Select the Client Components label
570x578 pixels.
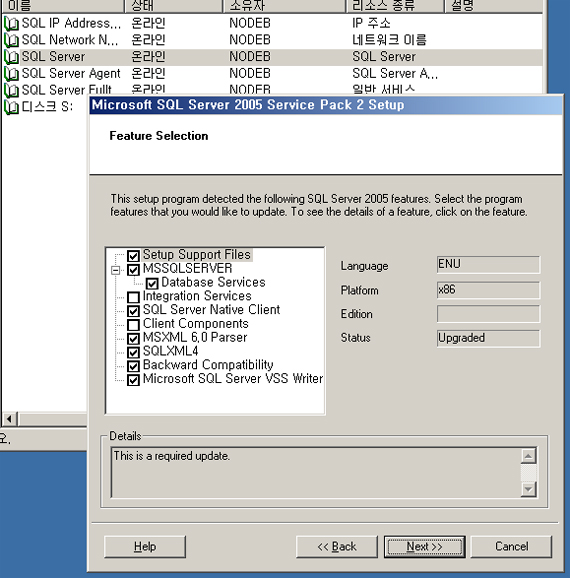(x=195, y=324)
